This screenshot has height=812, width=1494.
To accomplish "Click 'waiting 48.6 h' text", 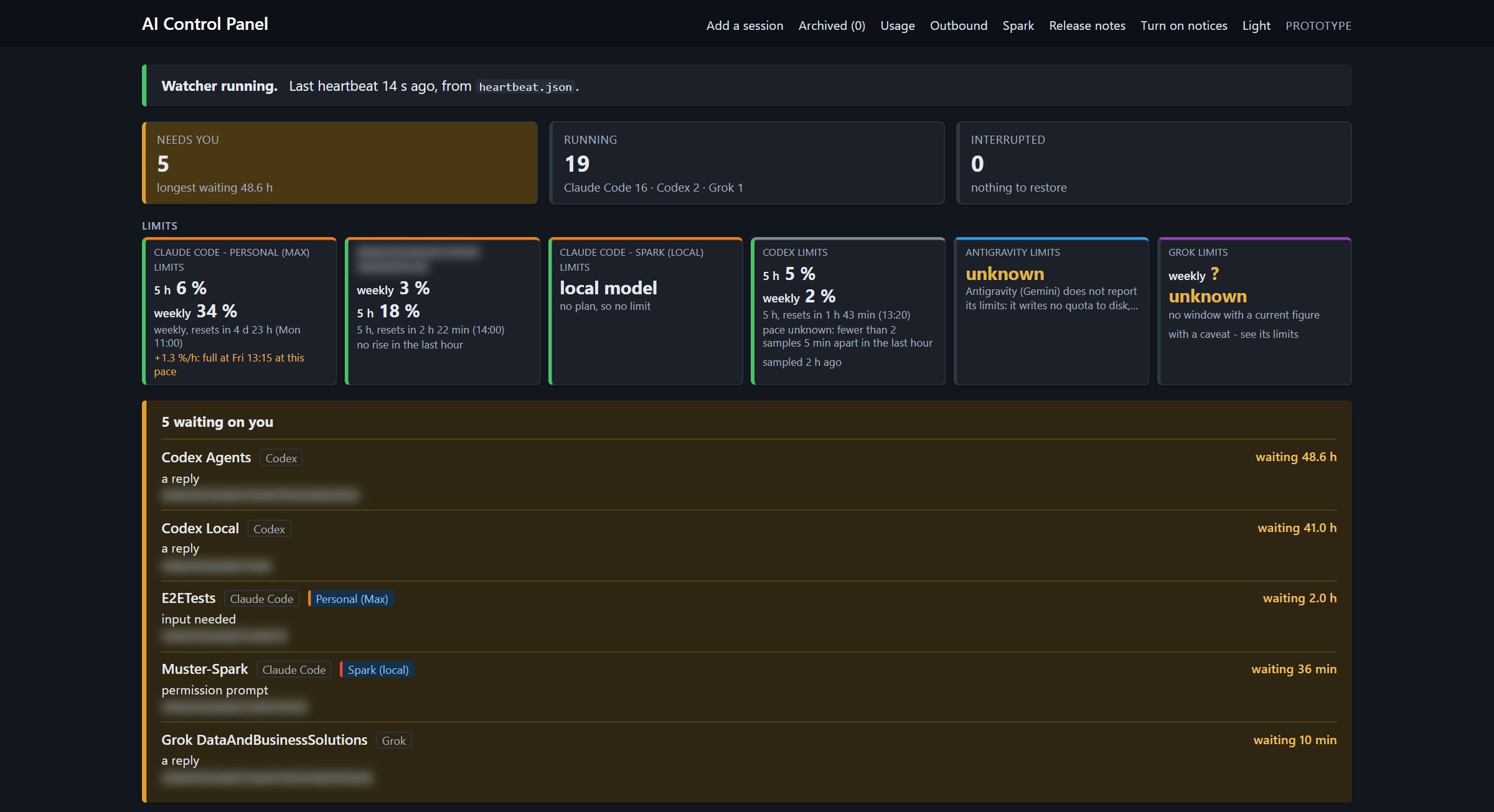I will (x=1296, y=457).
